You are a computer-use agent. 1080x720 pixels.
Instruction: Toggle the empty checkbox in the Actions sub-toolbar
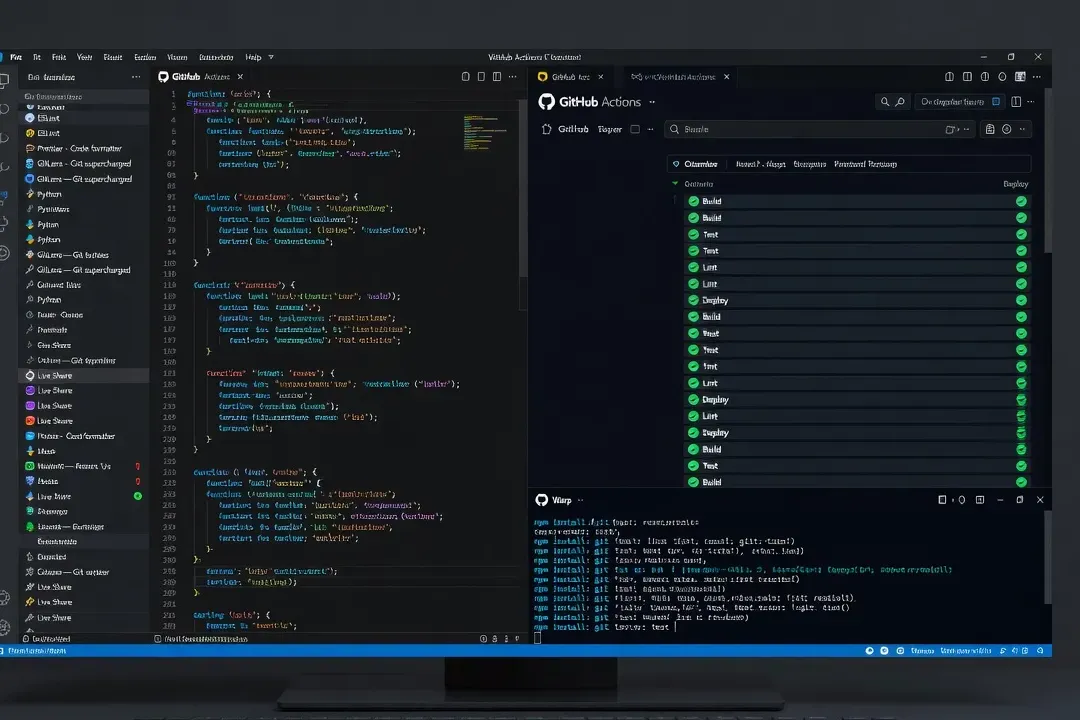[635, 129]
